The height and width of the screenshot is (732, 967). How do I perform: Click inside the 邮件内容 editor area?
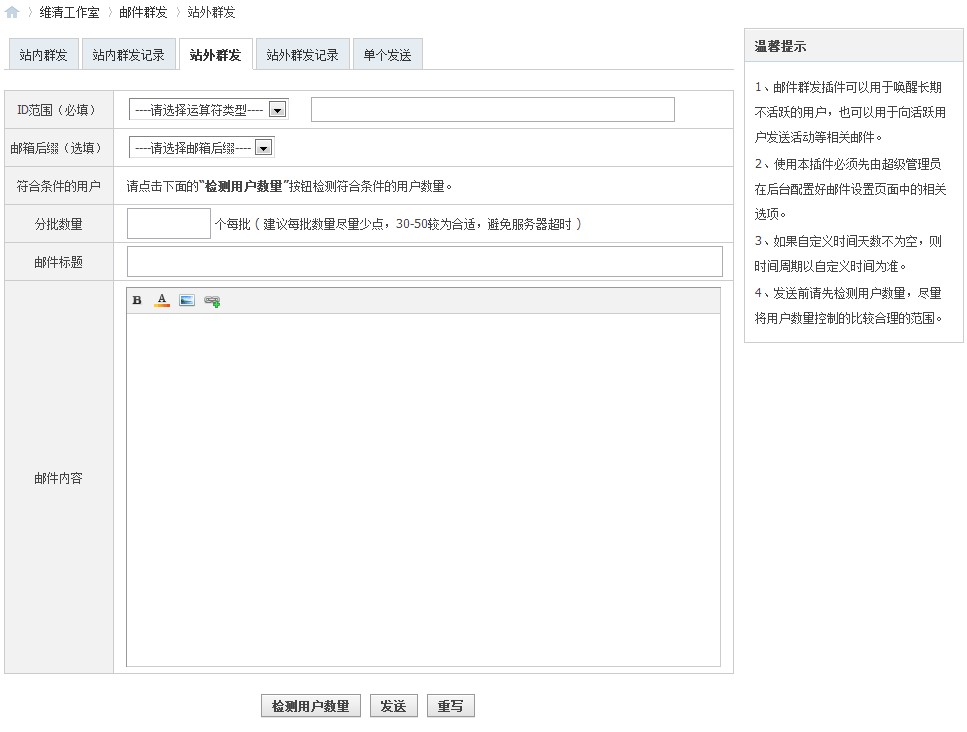coord(423,490)
